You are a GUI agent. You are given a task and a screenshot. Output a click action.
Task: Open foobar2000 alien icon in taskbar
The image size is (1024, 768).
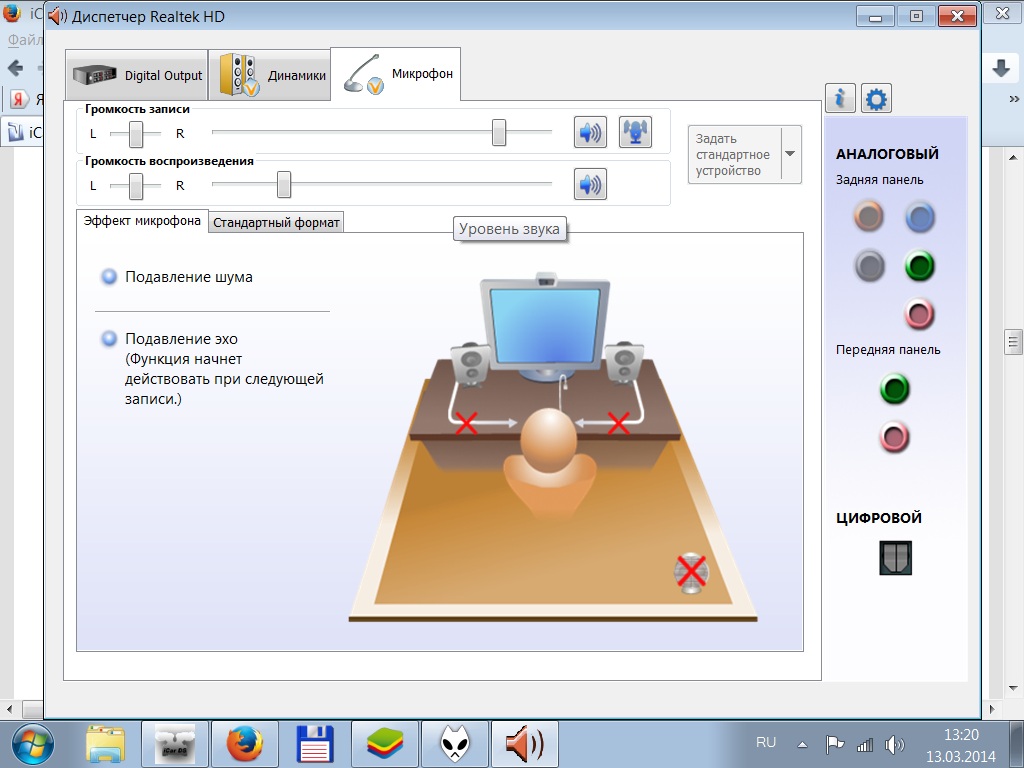[x=455, y=744]
